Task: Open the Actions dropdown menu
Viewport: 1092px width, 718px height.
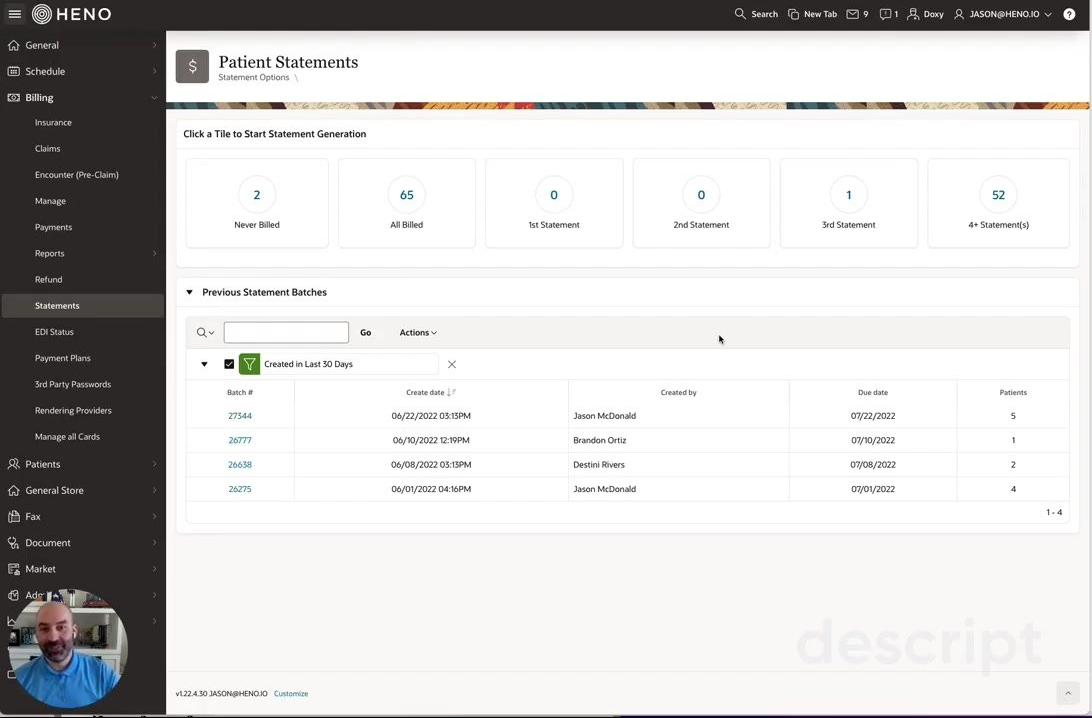Action: coord(418,332)
